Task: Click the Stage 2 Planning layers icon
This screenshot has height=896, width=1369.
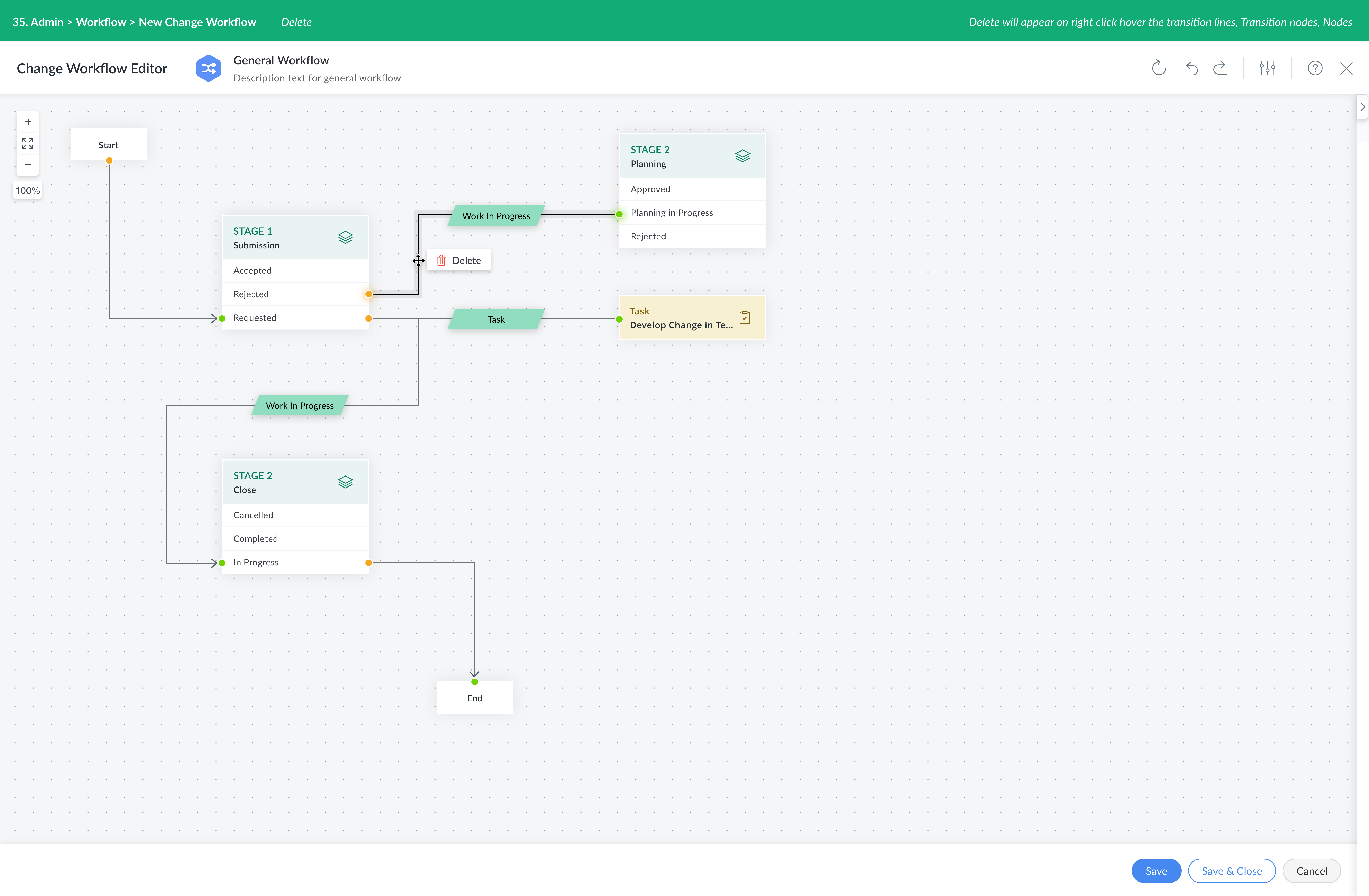Action: coord(743,156)
